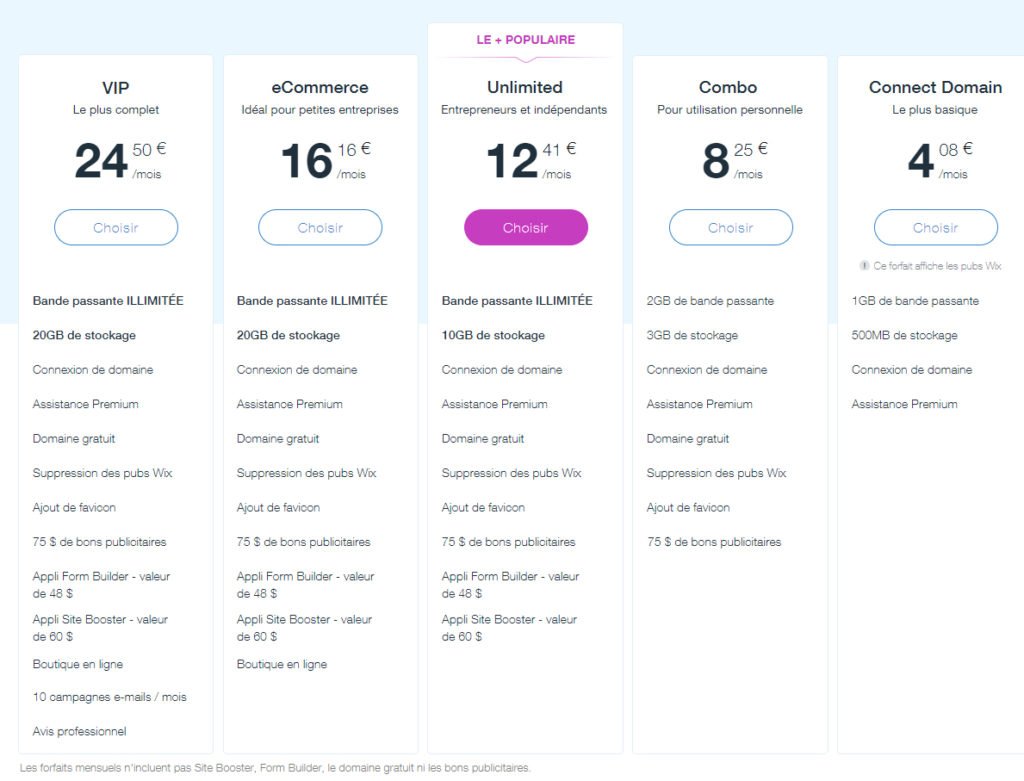The width and height of the screenshot is (1024, 781).
Task: Click the Unlimited price of 12.41 €
Action: click(532, 161)
